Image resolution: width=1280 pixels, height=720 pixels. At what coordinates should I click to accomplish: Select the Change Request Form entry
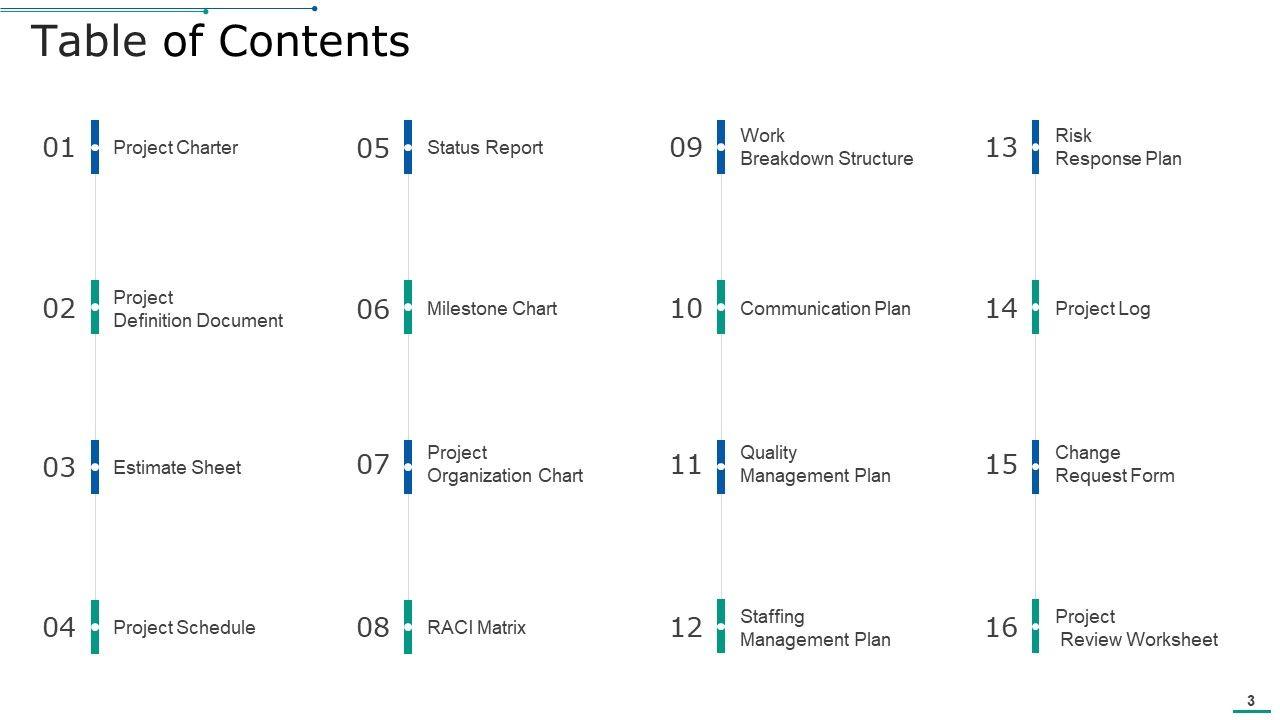click(1114, 465)
